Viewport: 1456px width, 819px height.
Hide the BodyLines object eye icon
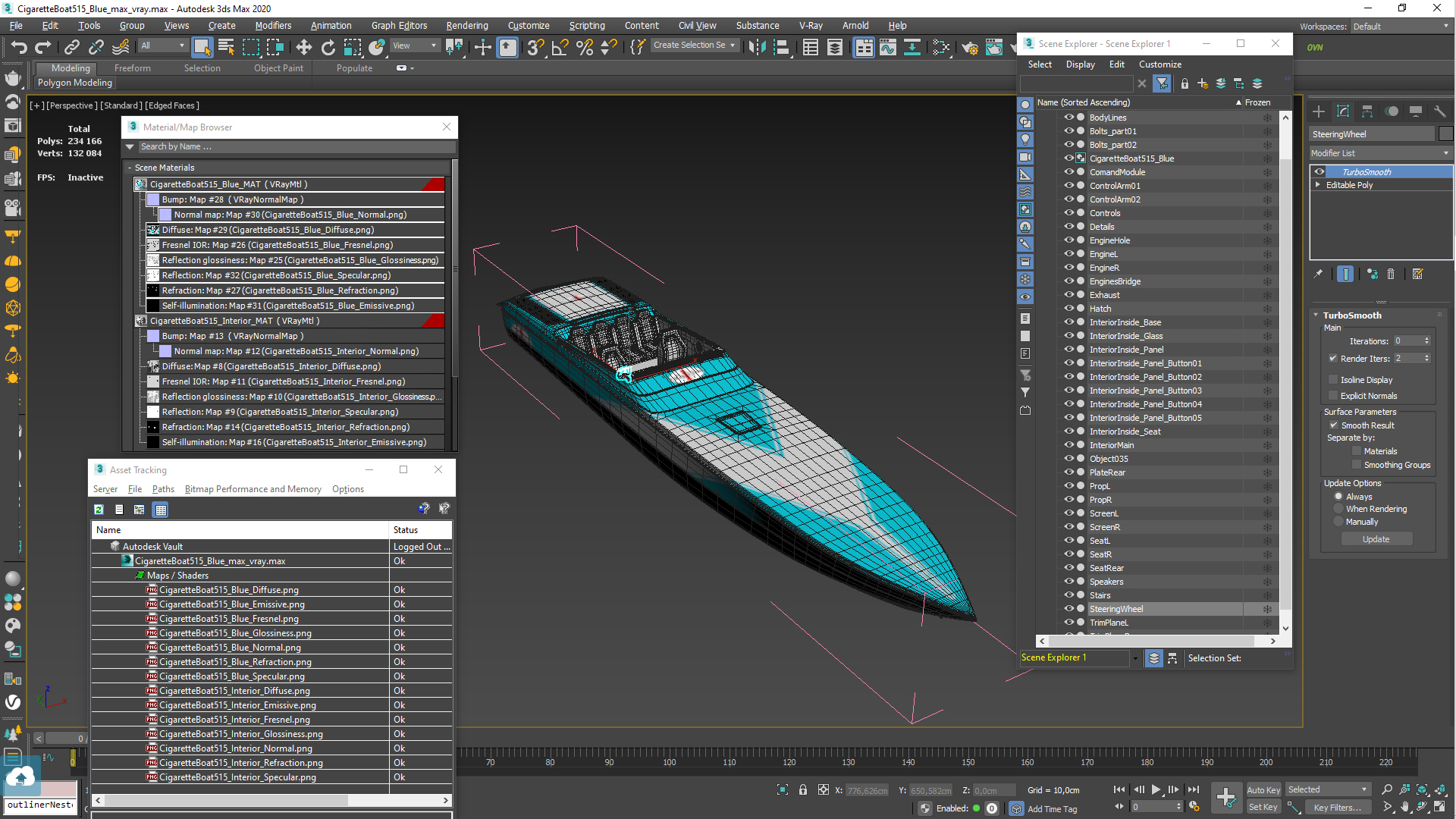tap(1068, 118)
